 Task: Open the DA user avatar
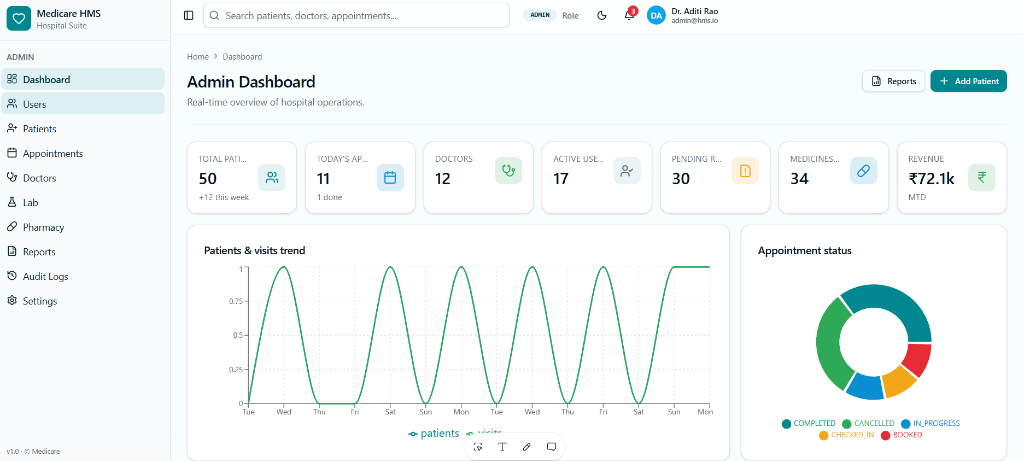pyautogui.click(x=656, y=16)
